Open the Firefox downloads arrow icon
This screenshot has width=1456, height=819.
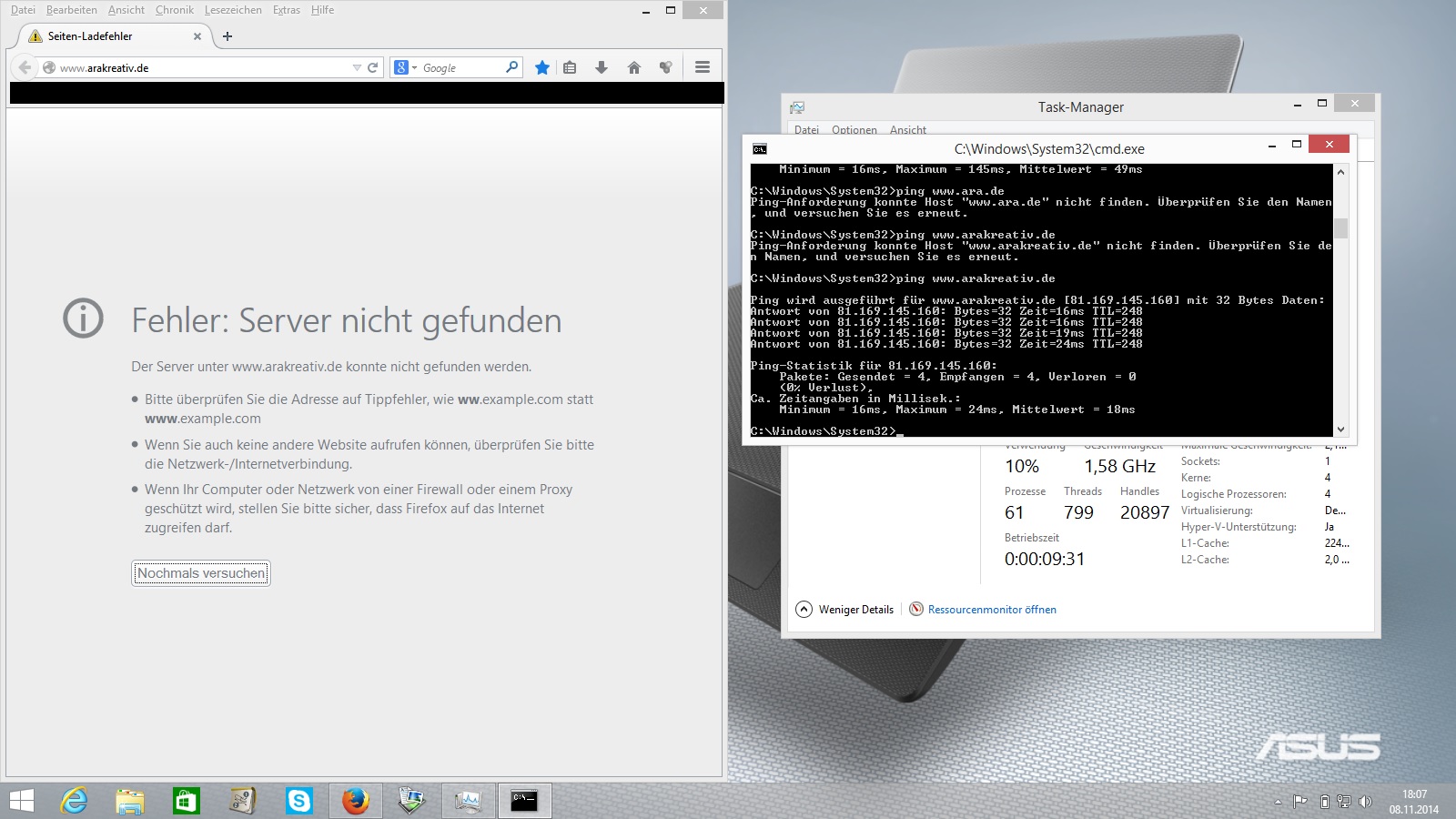[x=602, y=67]
